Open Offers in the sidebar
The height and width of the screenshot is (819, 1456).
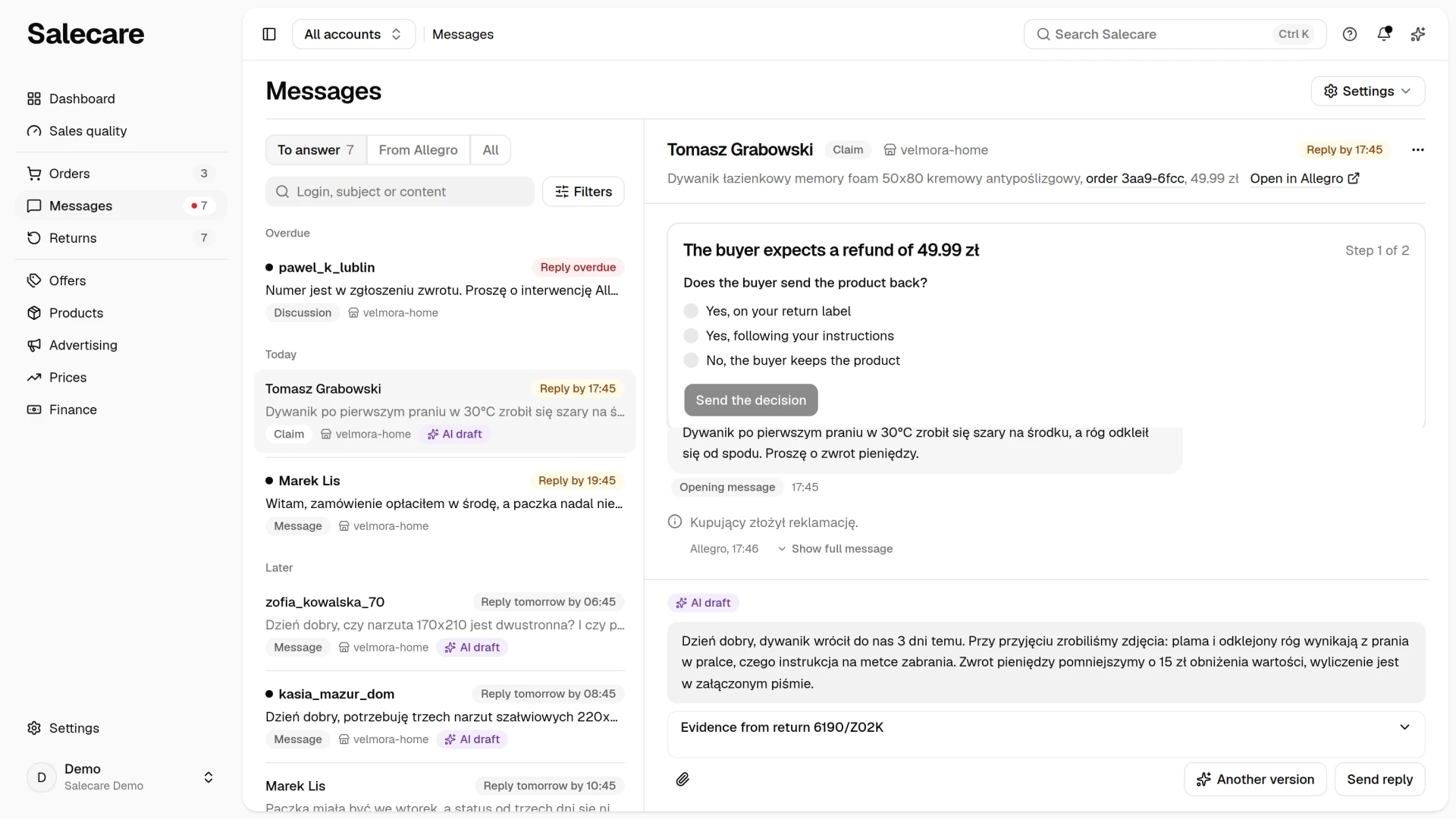point(121,281)
